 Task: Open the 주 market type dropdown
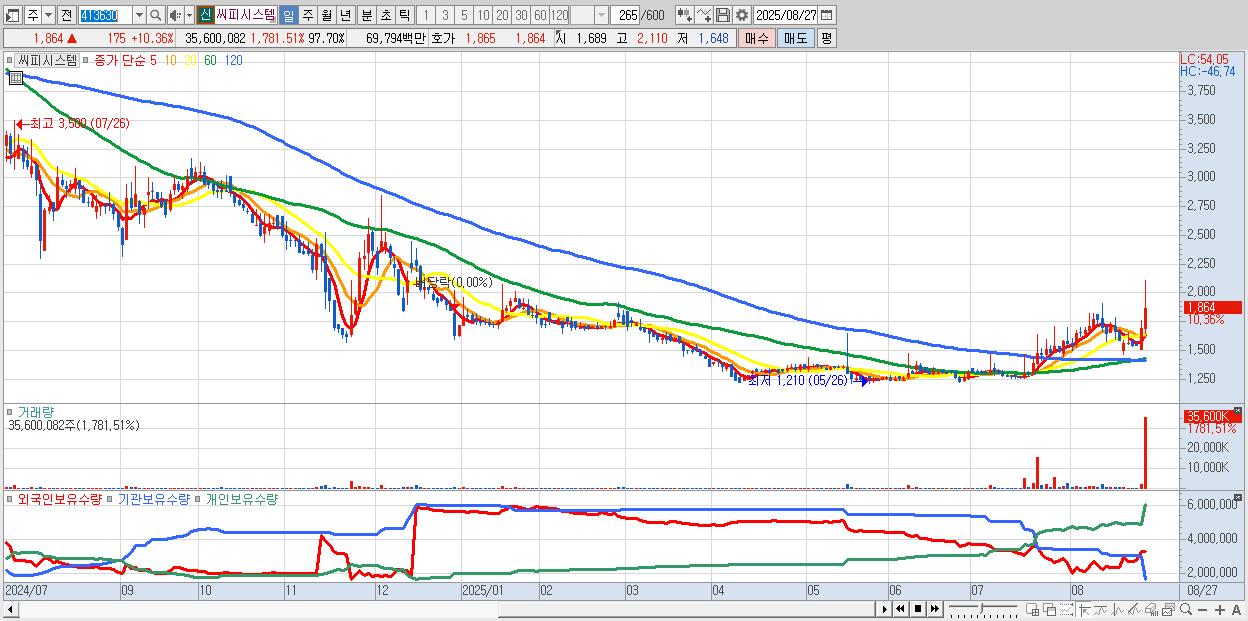tap(47, 15)
